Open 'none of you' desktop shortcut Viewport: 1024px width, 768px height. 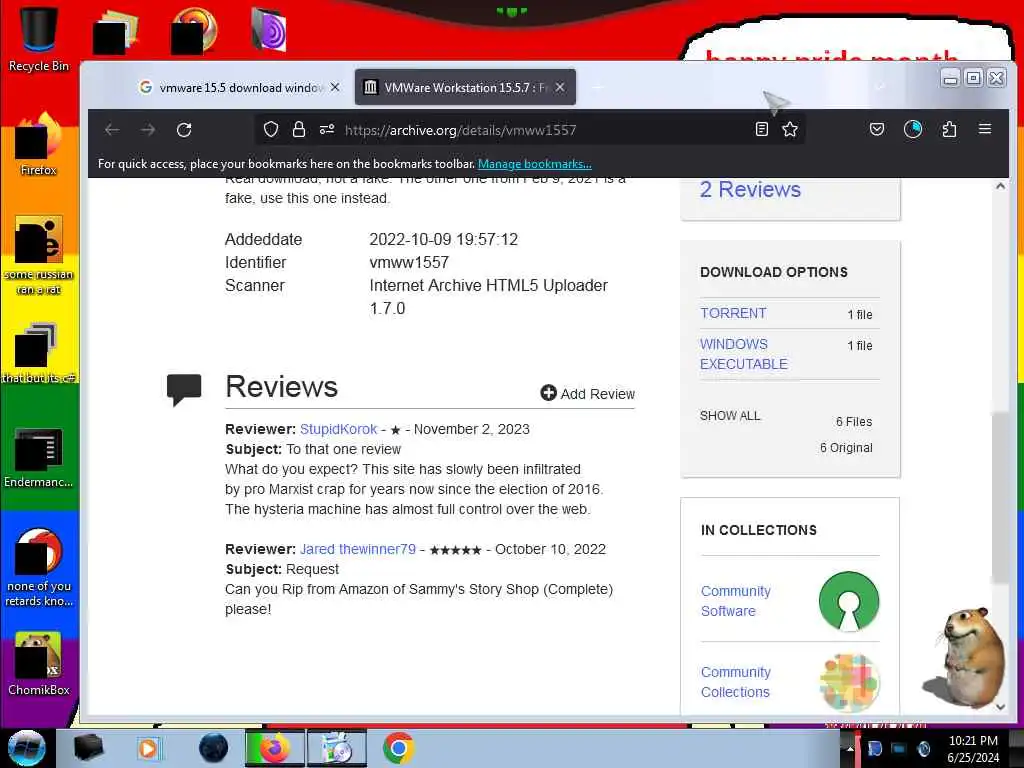point(39,568)
